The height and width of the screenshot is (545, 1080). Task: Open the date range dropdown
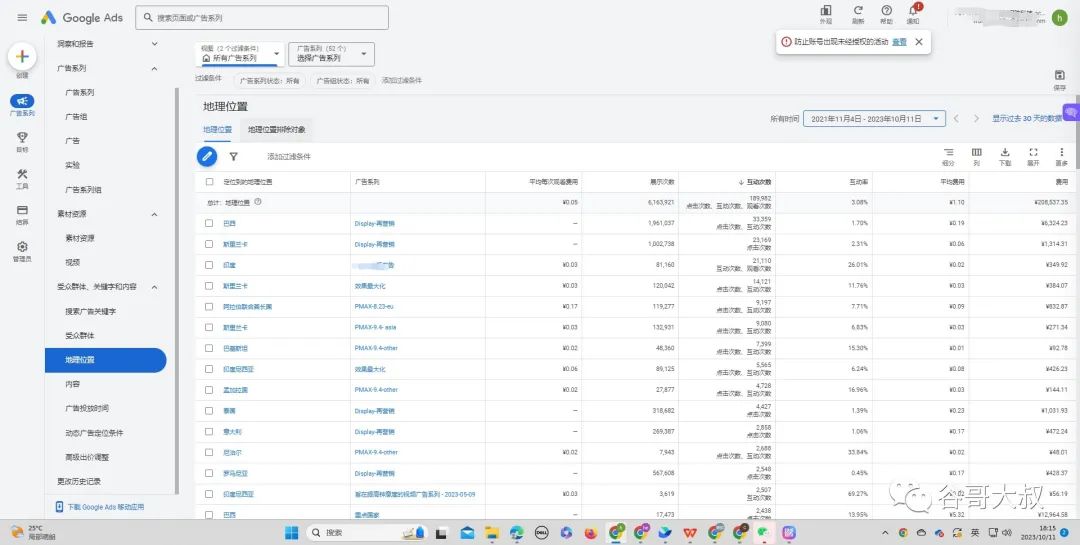click(874, 119)
